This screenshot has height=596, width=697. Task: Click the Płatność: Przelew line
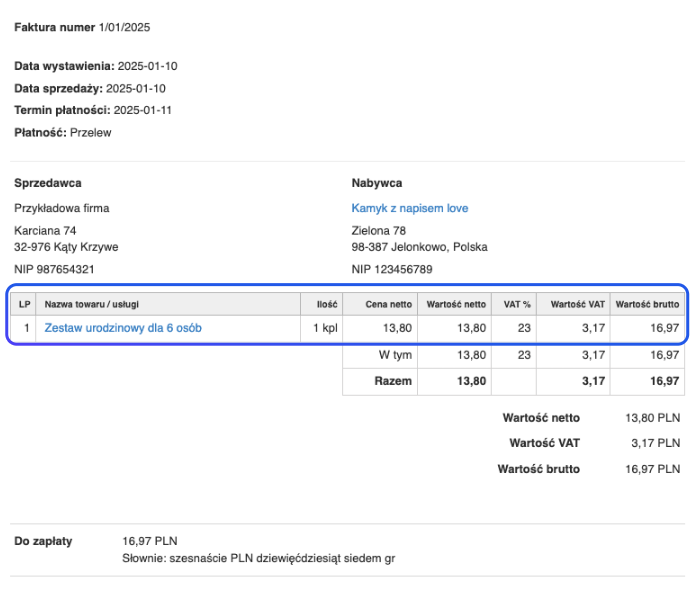(63, 132)
